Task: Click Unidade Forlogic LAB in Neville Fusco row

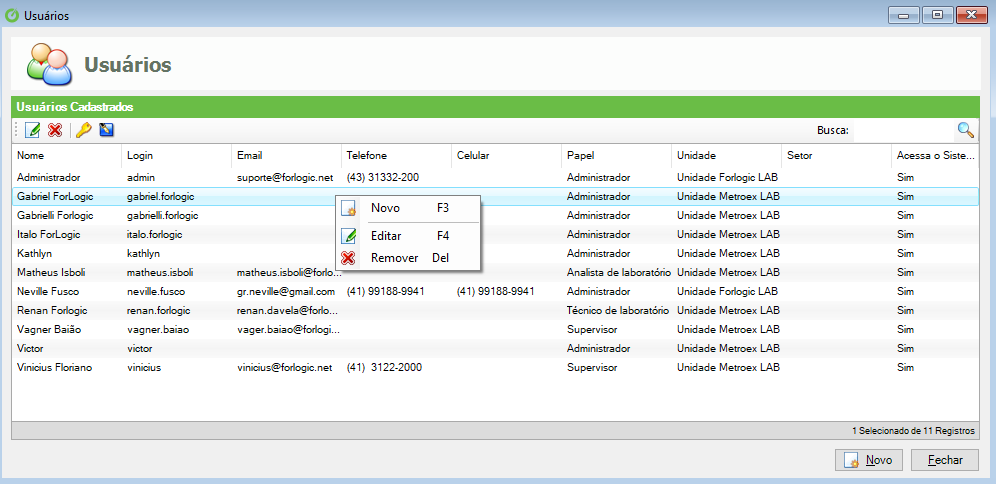Action: click(x=727, y=292)
